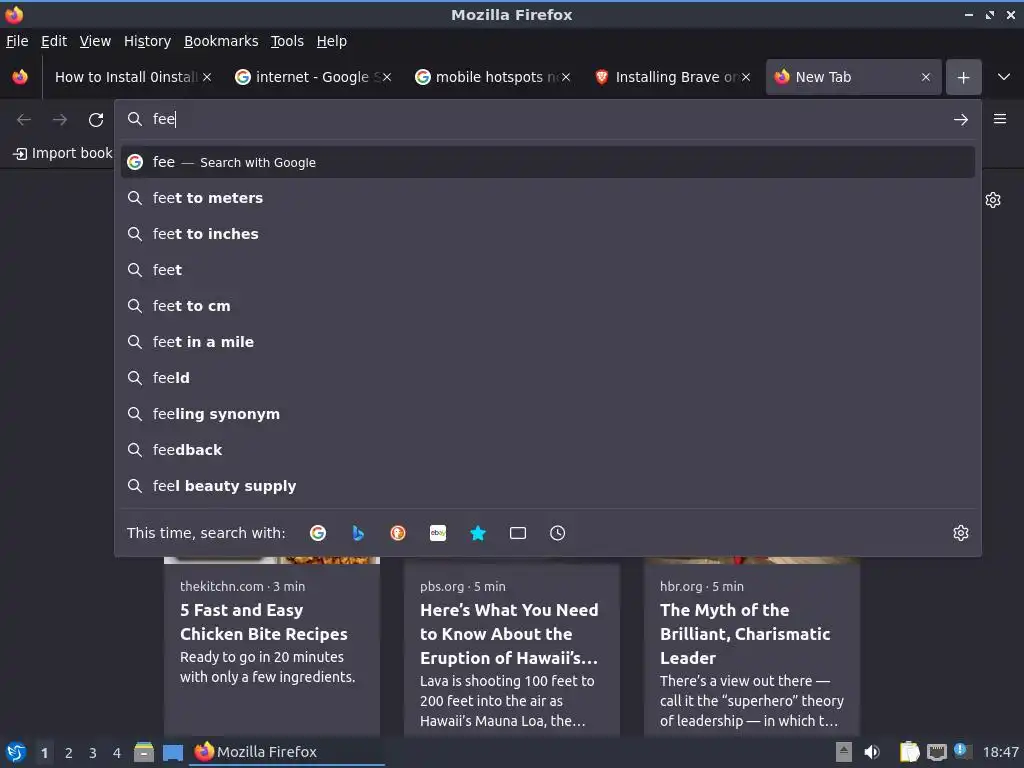This screenshot has width=1024, height=768.
Task: Open the new tab page personalize gear
Action: point(993,200)
